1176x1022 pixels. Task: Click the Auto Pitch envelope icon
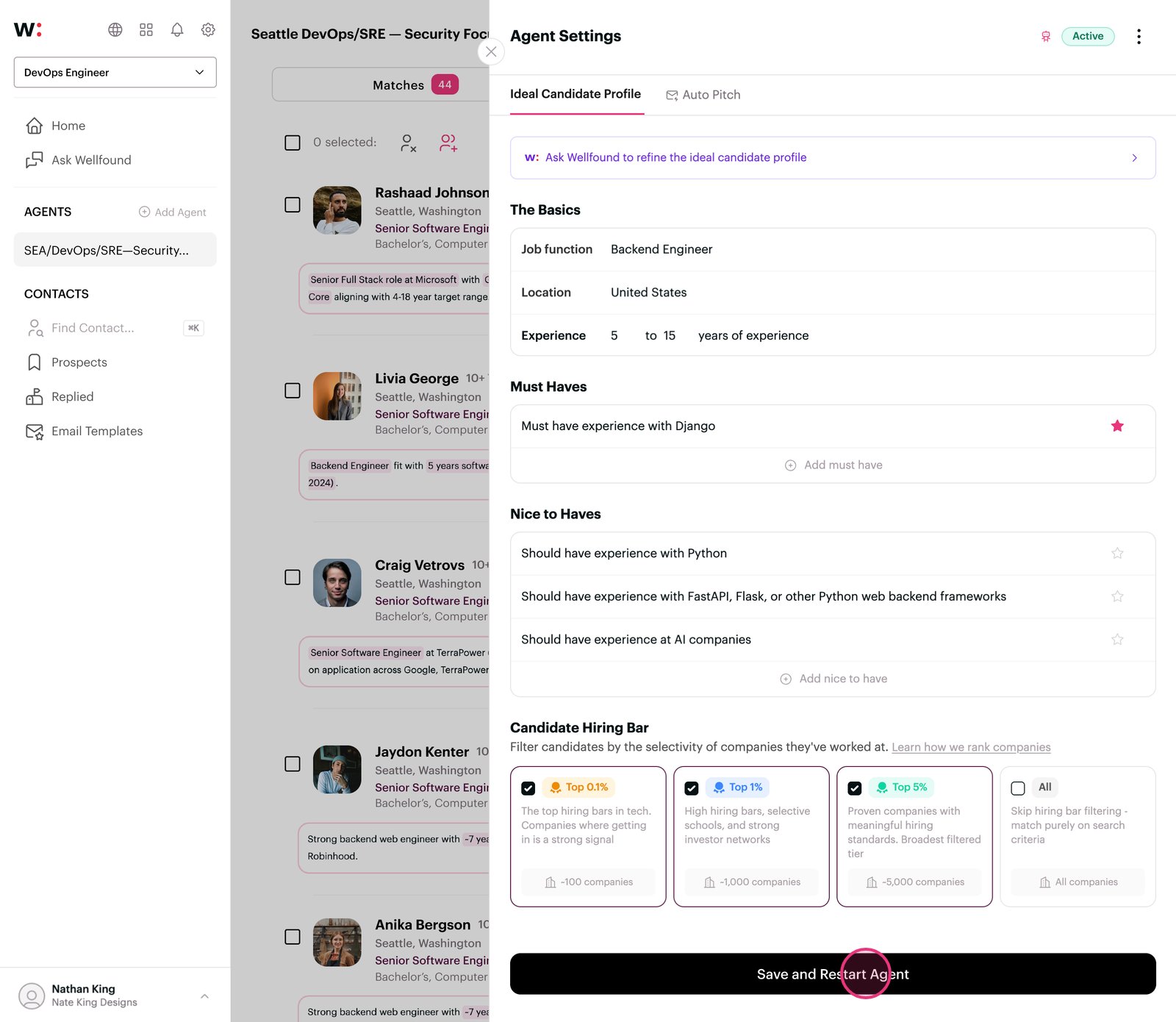click(672, 96)
